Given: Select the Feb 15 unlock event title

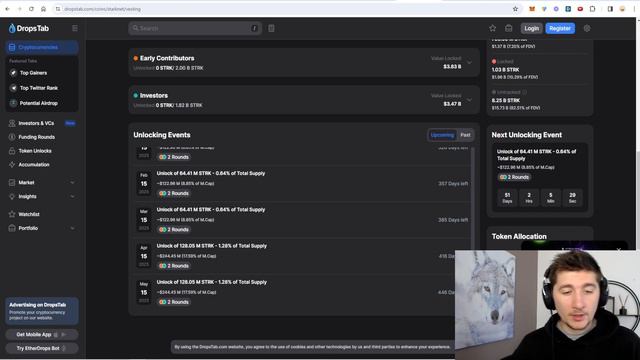Looking at the screenshot, I should point(211,173).
